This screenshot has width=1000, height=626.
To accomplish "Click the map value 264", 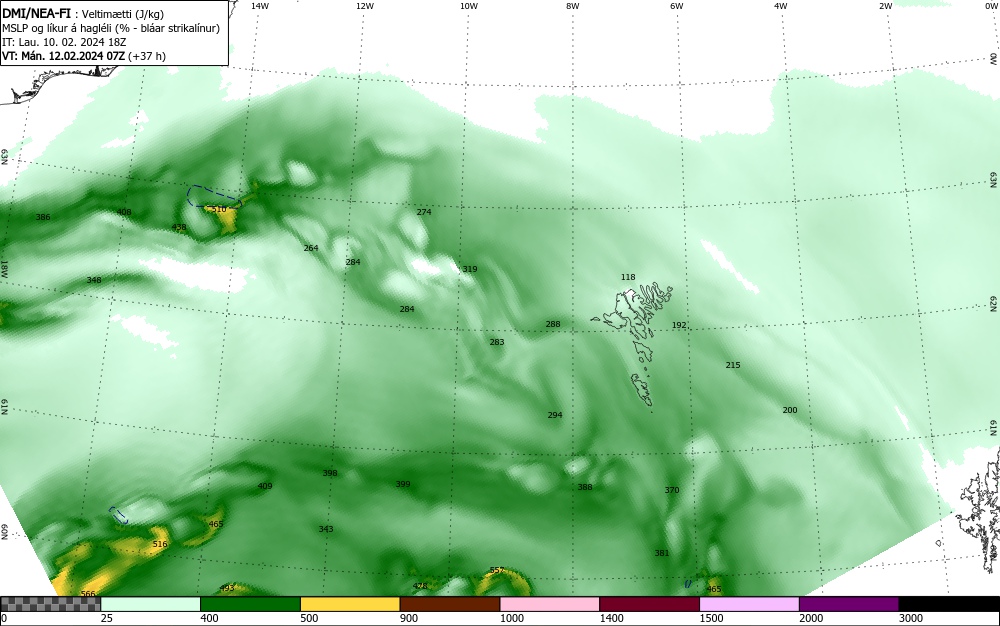I will tap(311, 248).
